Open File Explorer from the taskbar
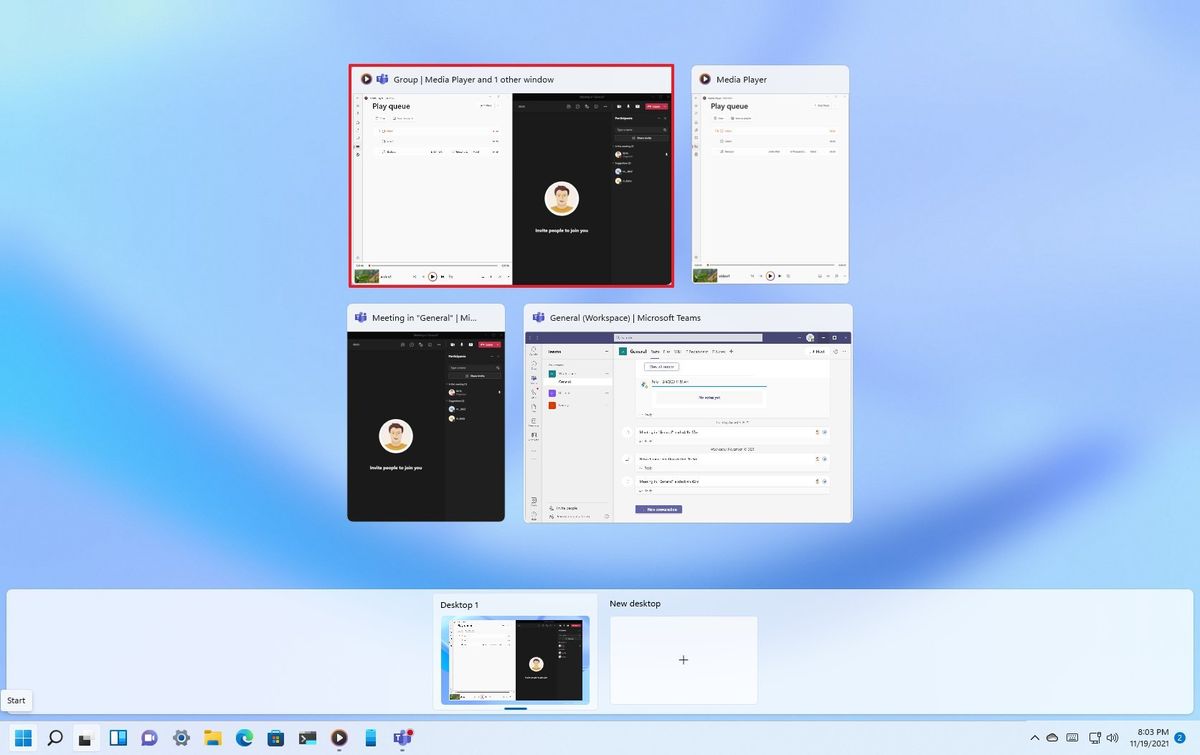 [x=213, y=738]
